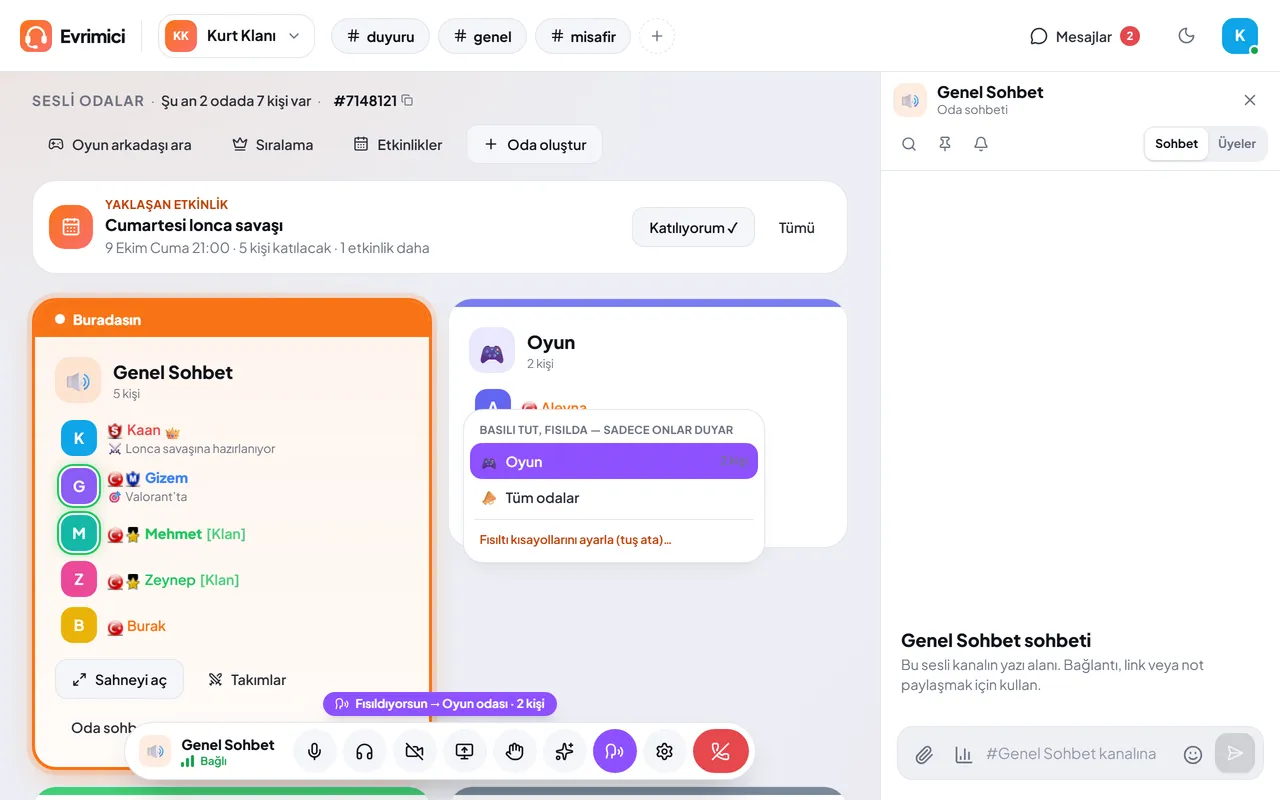Toggle Katılıyorum attendance button
Image resolution: width=1280 pixels, height=800 pixels.
693,227
